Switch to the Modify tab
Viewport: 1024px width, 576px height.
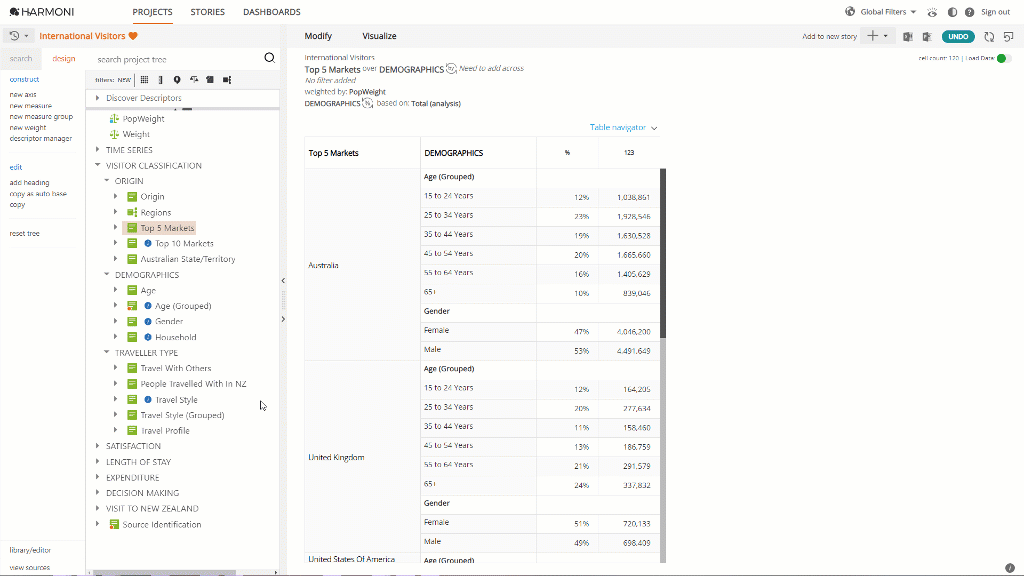[318, 36]
